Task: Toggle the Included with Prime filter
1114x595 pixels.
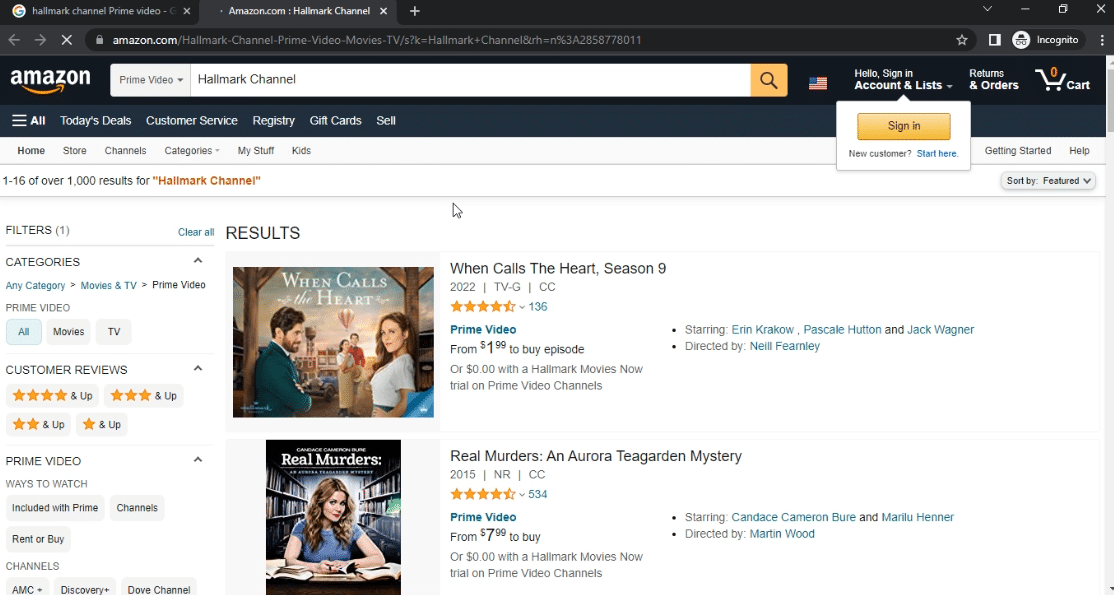Action: [55, 508]
